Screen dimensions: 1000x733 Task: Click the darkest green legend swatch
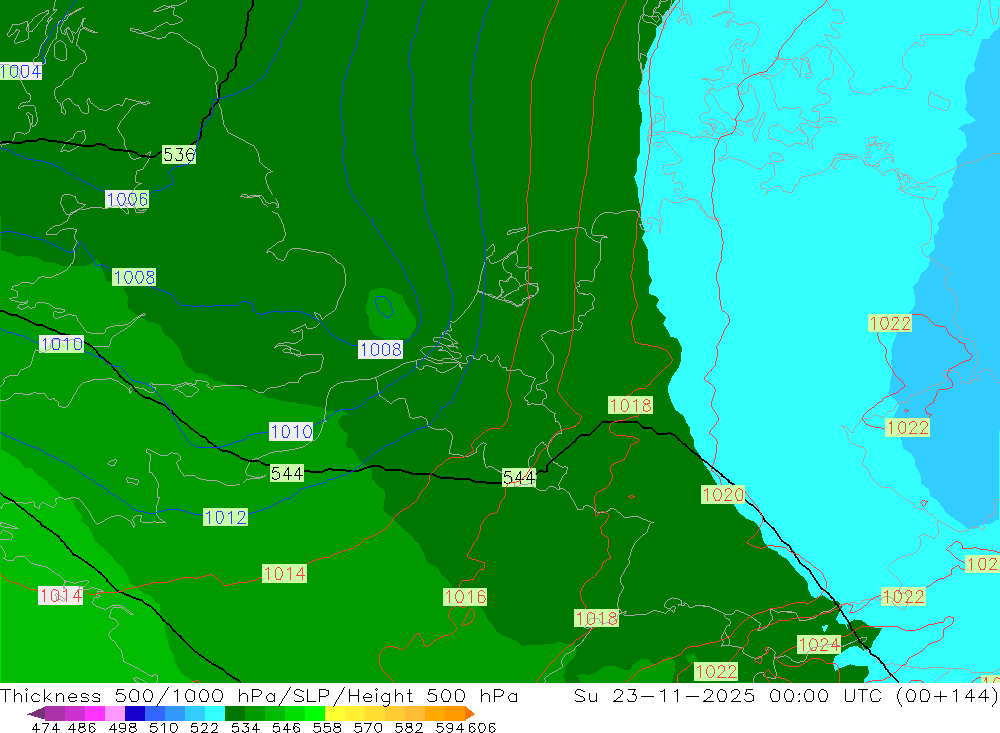pos(235,713)
